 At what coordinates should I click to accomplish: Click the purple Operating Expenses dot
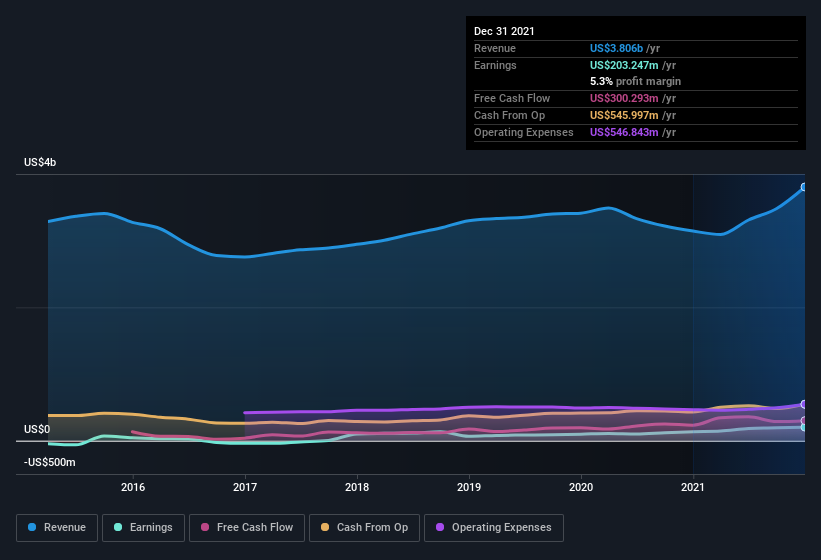point(440,527)
